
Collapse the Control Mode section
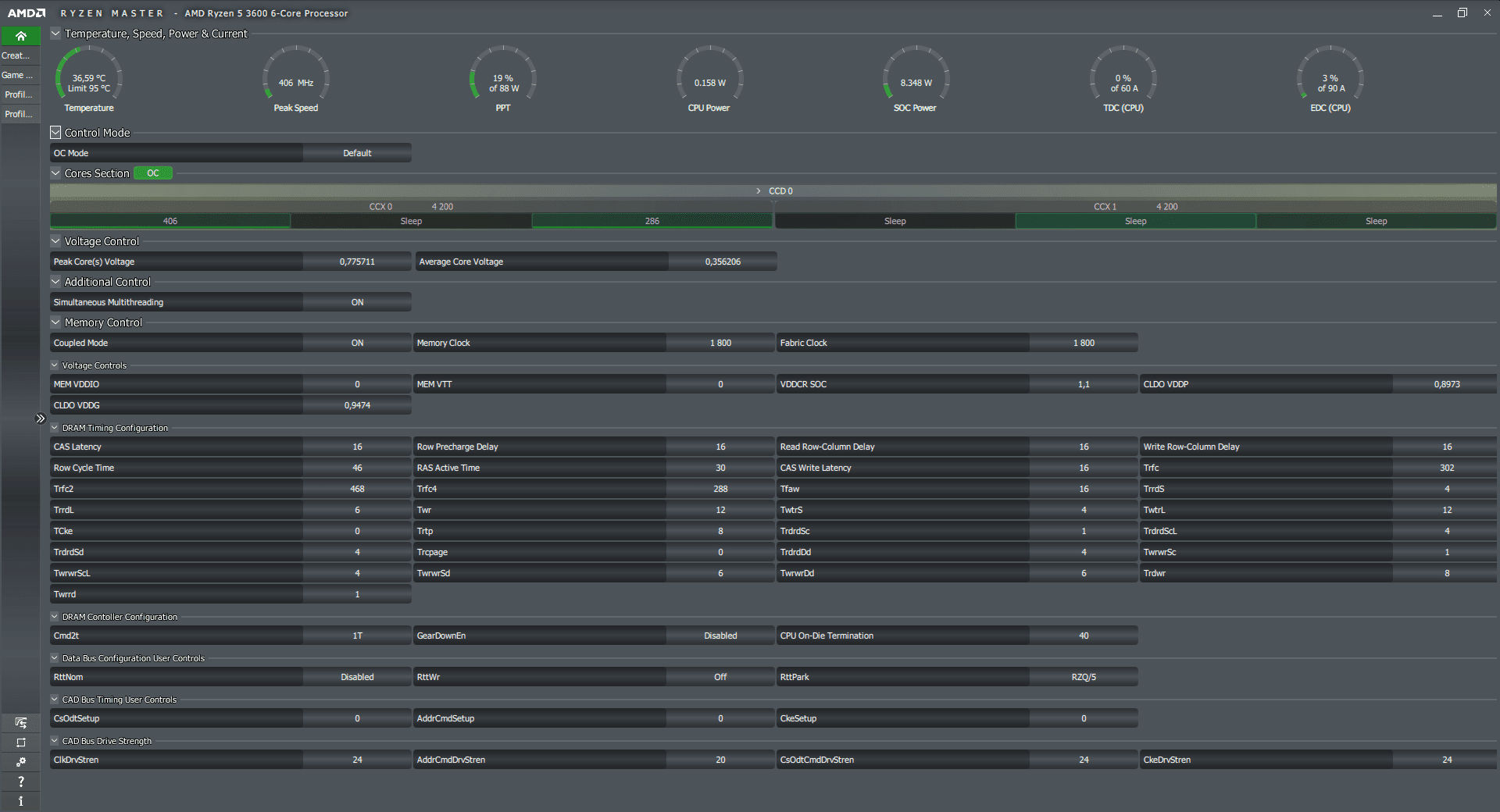55,133
